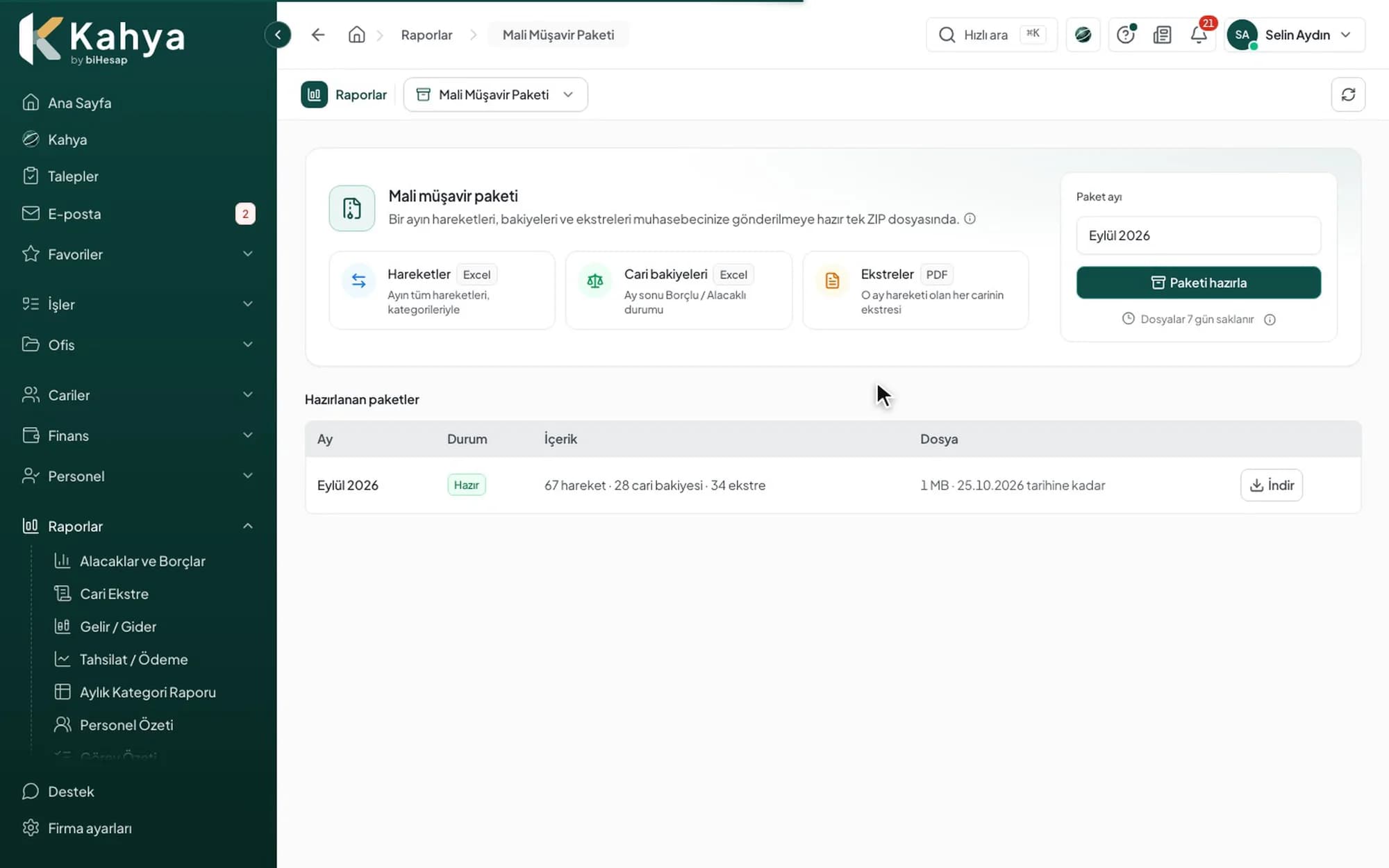Click the Raporlar chart icon in toolbar
Image resolution: width=1389 pixels, height=868 pixels.
pyautogui.click(x=314, y=94)
